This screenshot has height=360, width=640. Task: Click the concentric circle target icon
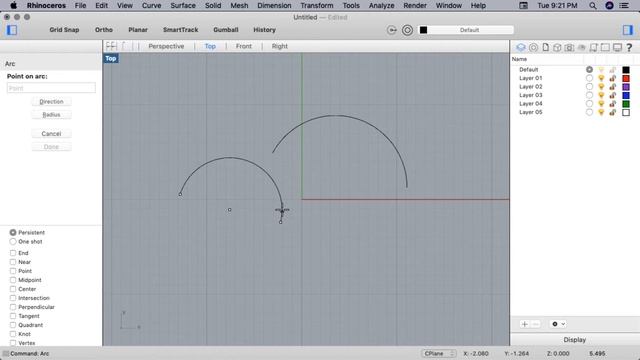coord(407,30)
